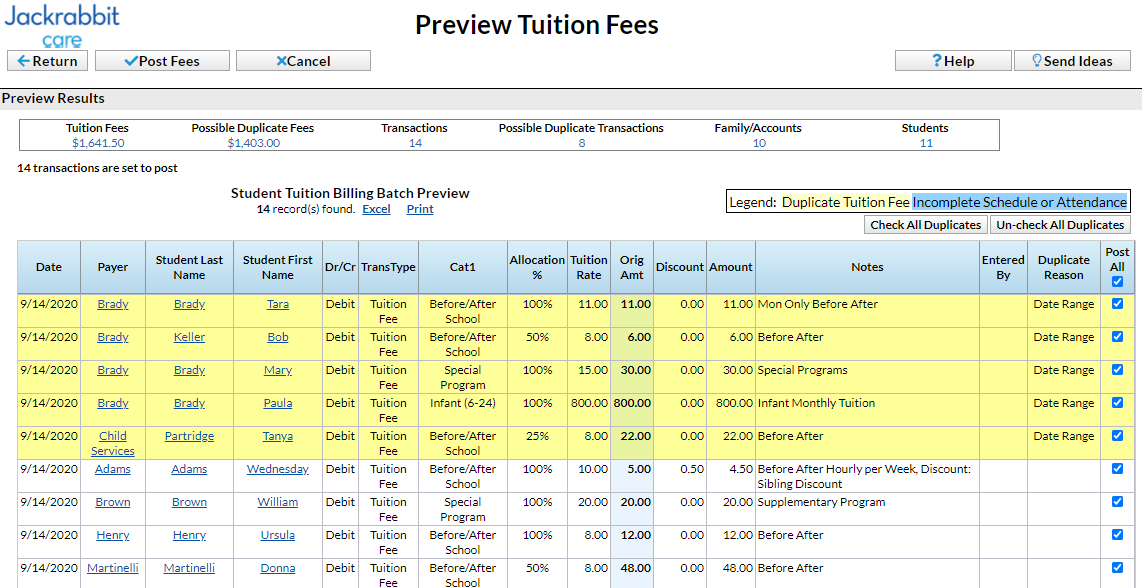This screenshot has height=588, width=1142.
Task: Open student first name Tanya
Action: pyautogui.click(x=277, y=436)
